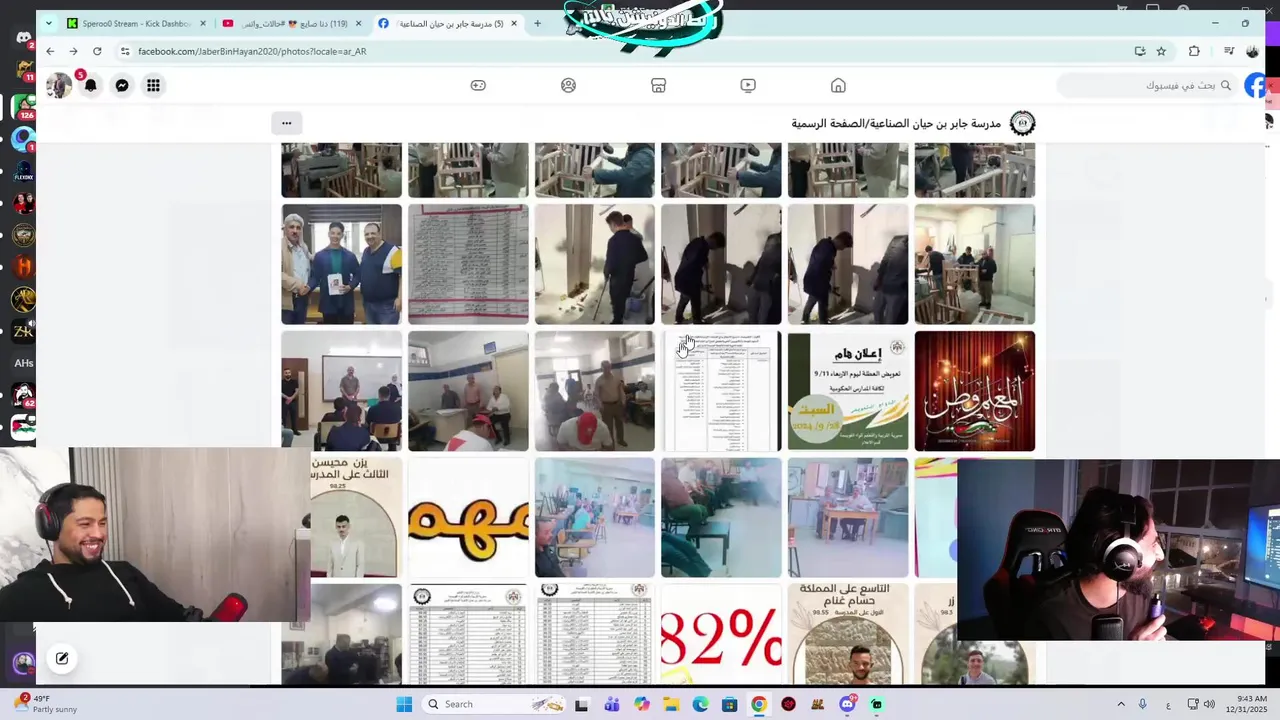Screen dimensions: 1280x720
Task: Open Discord from the taskbar
Action: click(x=847, y=704)
